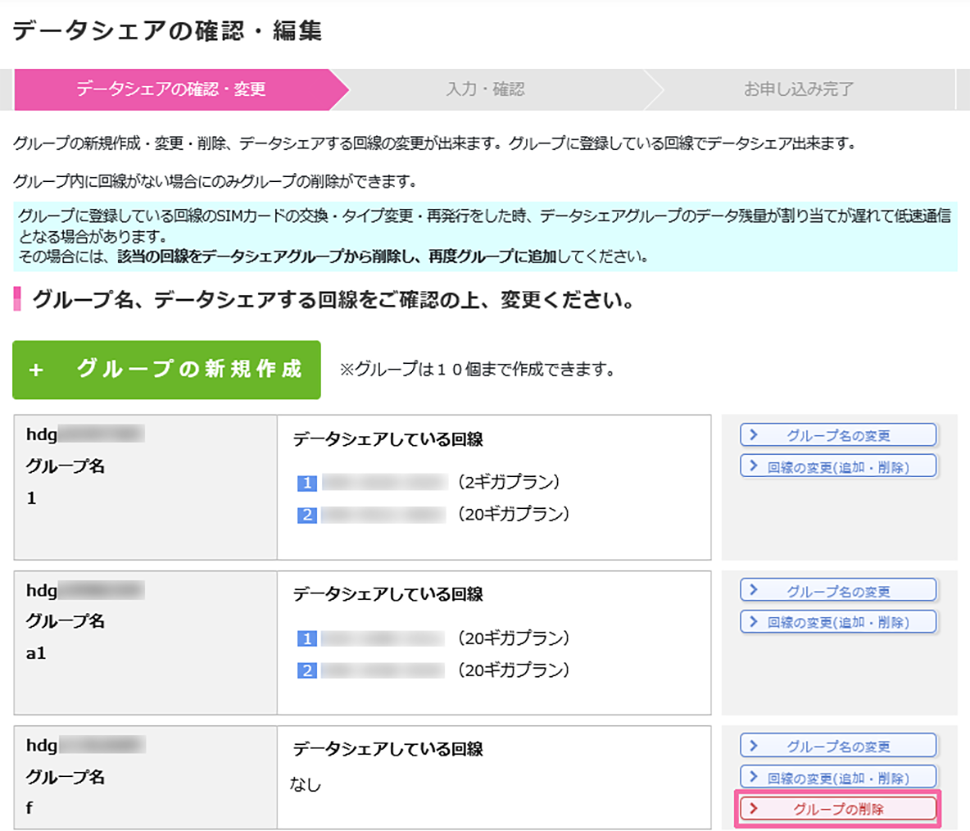
Task: Click グループ名の変更 for group f
Action: [838, 746]
